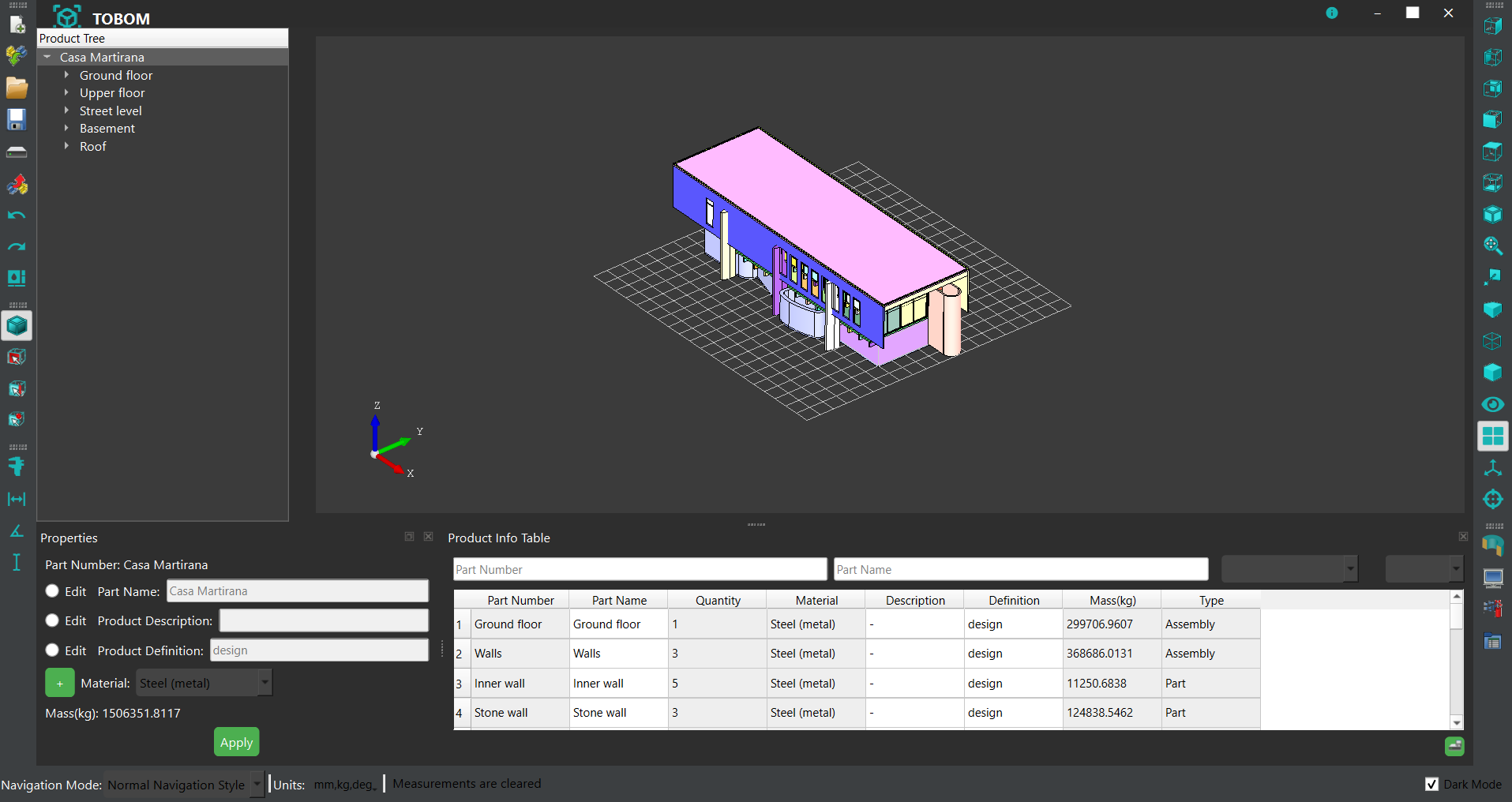1512x802 pixels.
Task: Toggle the grid view icon
Action: (1492, 436)
